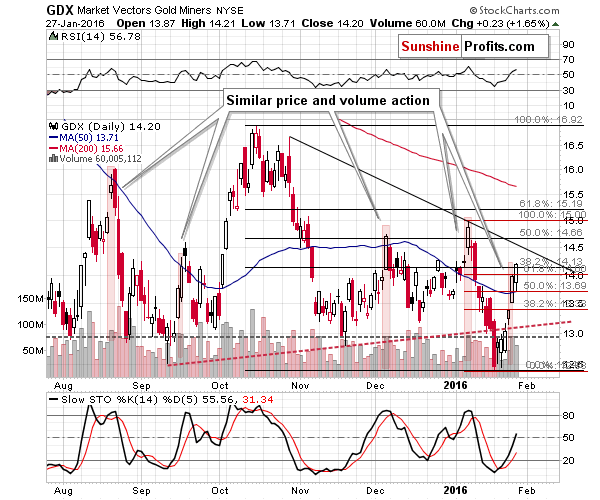Click the red MA(200) line end near 15.66

[515, 186]
